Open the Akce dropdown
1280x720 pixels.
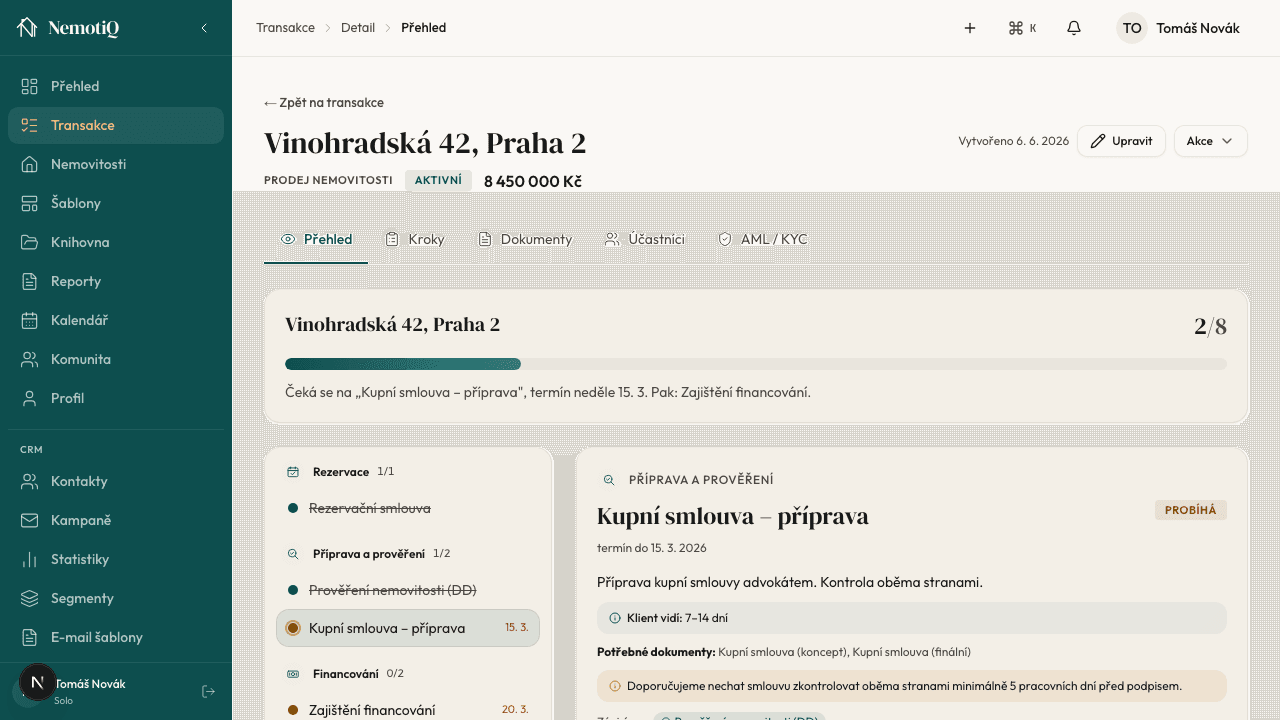click(1210, 141)
